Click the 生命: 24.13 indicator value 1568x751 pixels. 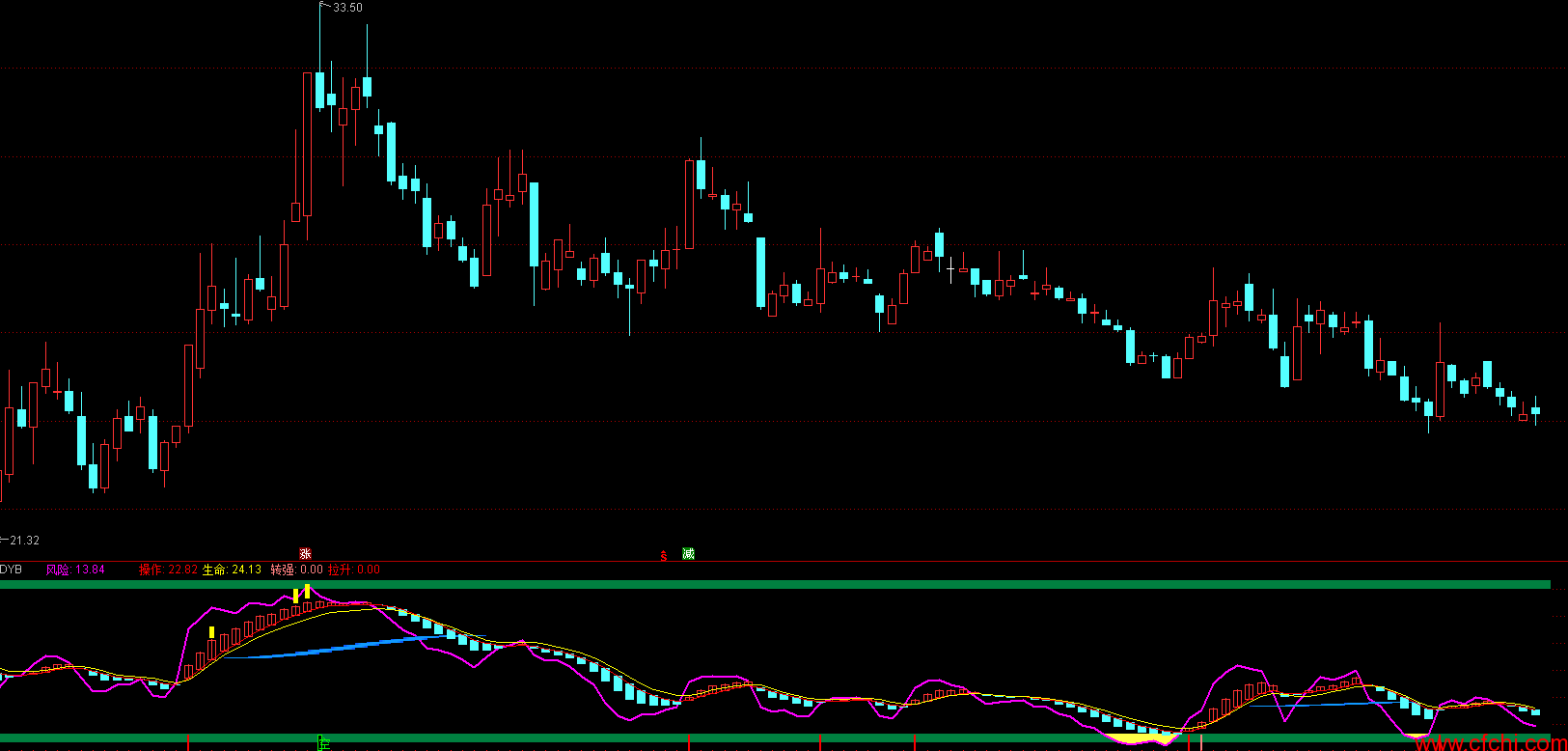[x=232, y=570]
